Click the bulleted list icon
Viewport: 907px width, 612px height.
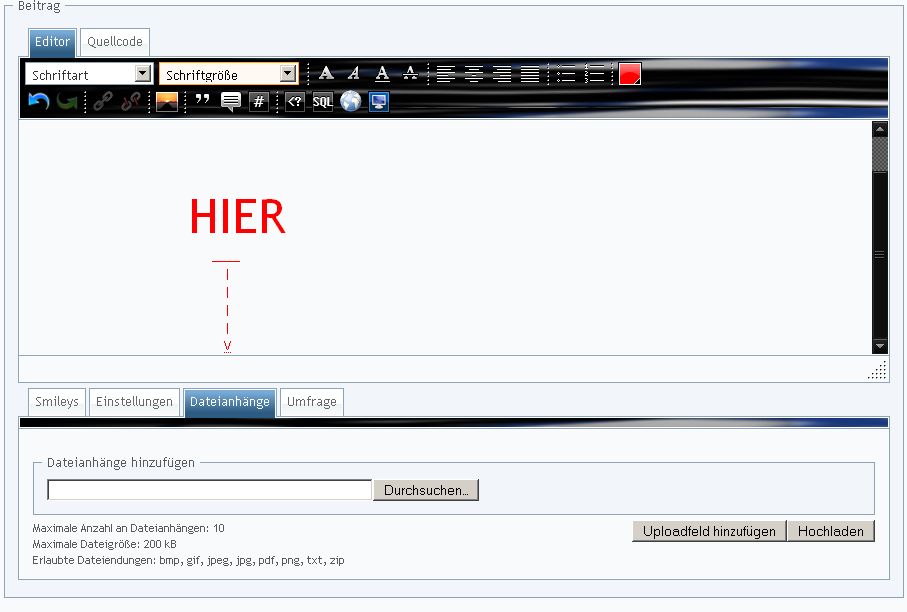click(x=566, y=73)
